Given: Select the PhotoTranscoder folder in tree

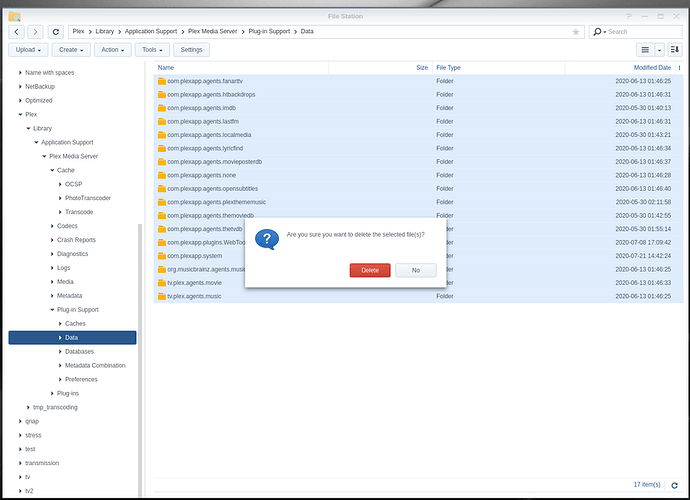Looking at the screenshot, I should pos(88,198).
